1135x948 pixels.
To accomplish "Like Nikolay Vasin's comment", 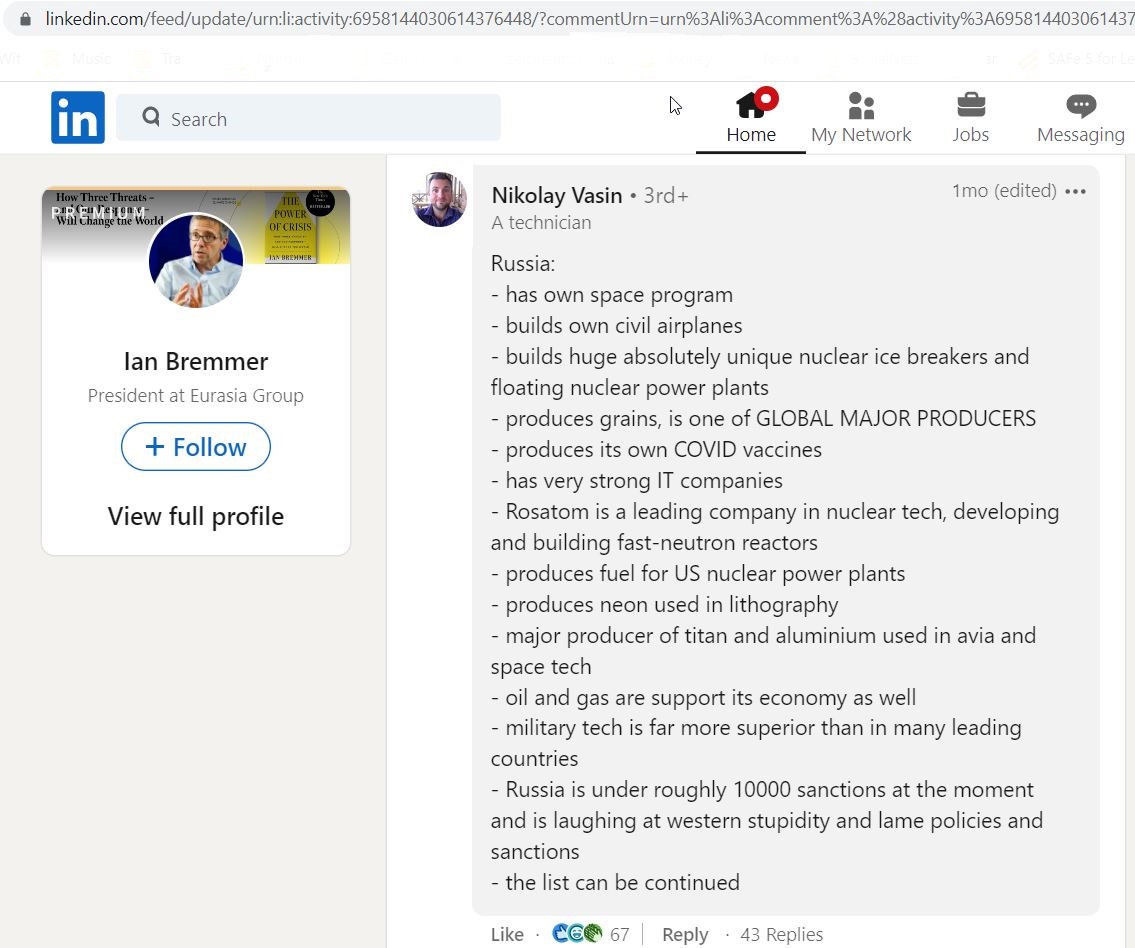I will (x=507, y=934).
